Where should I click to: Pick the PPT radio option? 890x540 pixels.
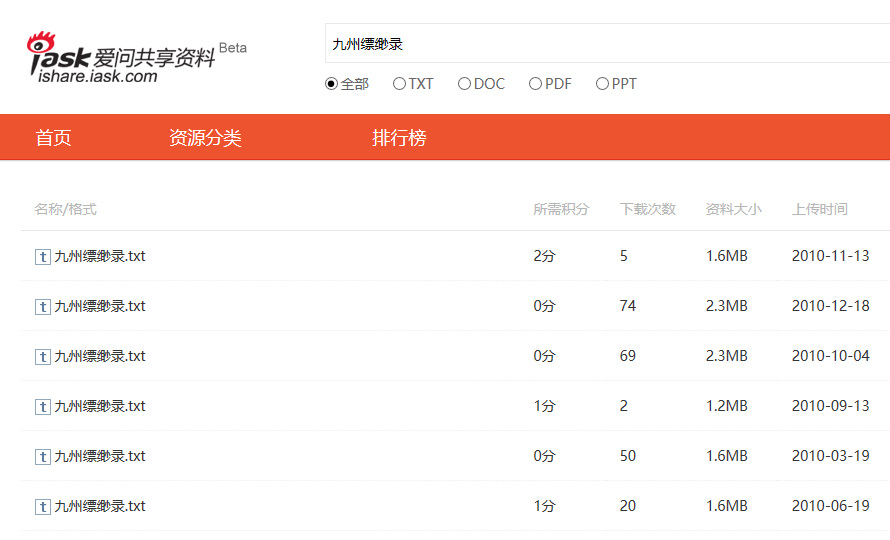[603, 84]
